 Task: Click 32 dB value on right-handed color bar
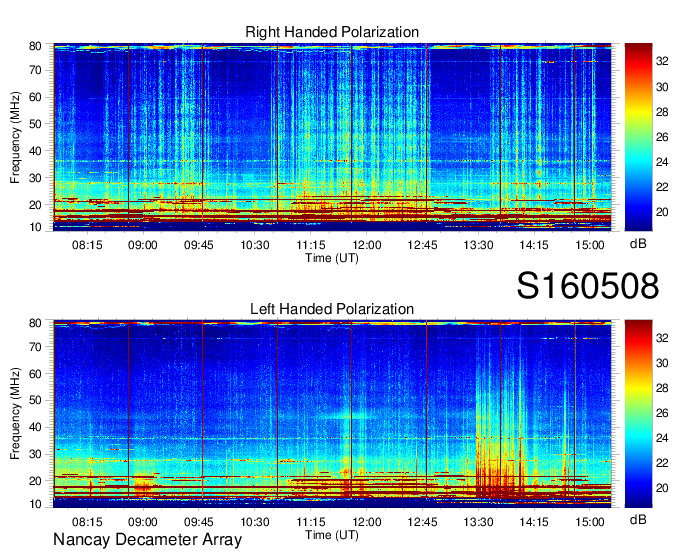(662, 62)
